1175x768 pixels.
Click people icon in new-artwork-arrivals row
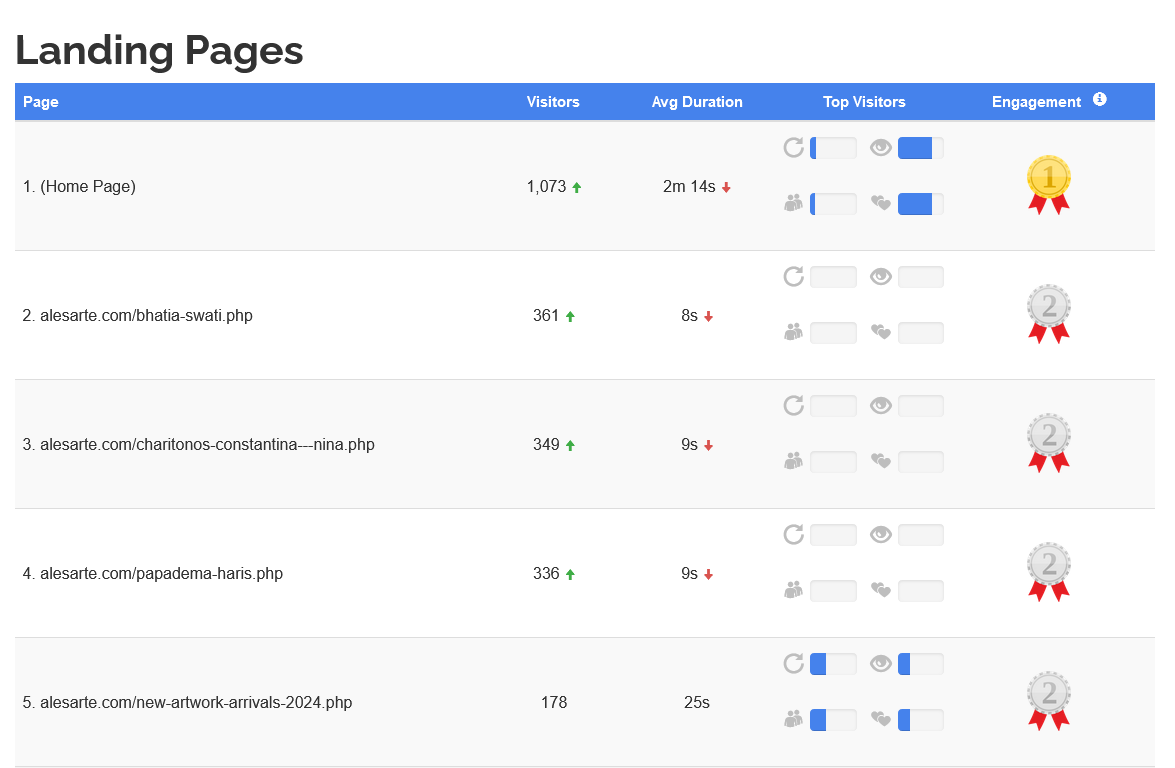click(x=794, y=719)
